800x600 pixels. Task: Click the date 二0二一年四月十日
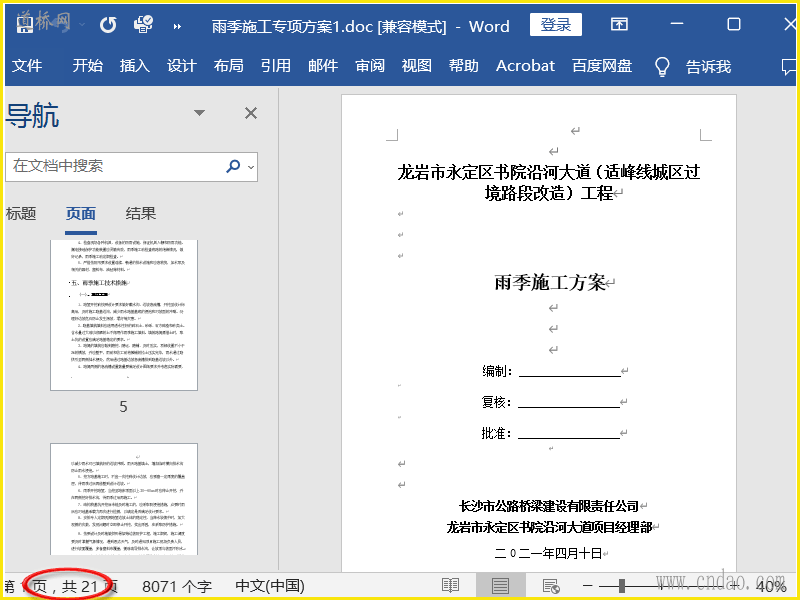tap(548, 553)
